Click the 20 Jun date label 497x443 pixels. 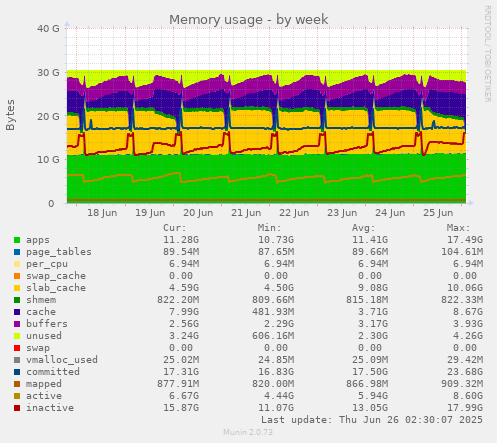[x=198, y=213]
